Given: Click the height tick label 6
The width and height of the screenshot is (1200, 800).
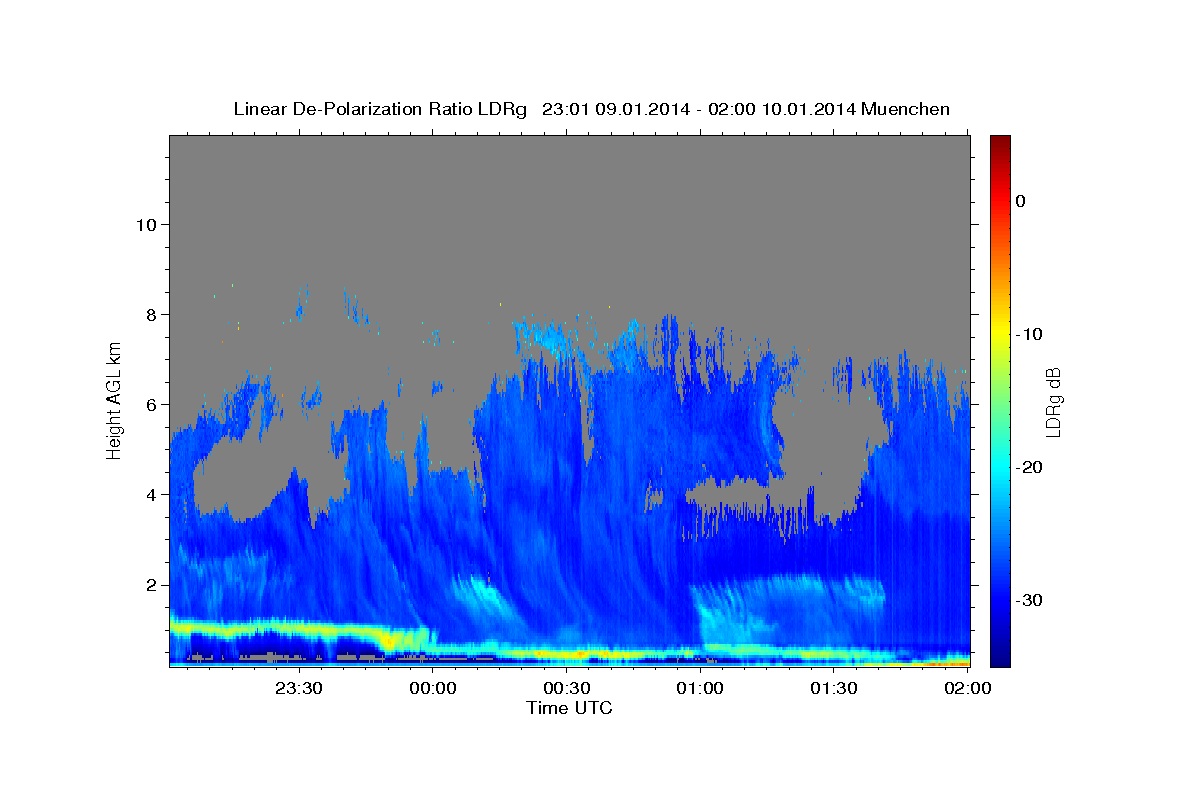Looking at the screenshot, I should (149, 404).
